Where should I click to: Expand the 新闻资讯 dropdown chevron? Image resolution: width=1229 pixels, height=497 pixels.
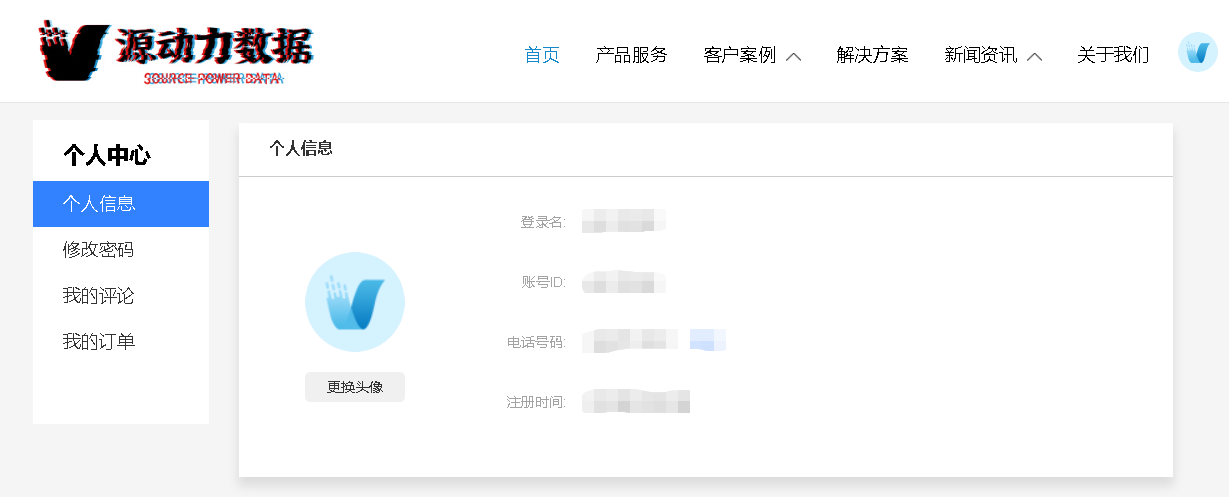coord(1035,57)
